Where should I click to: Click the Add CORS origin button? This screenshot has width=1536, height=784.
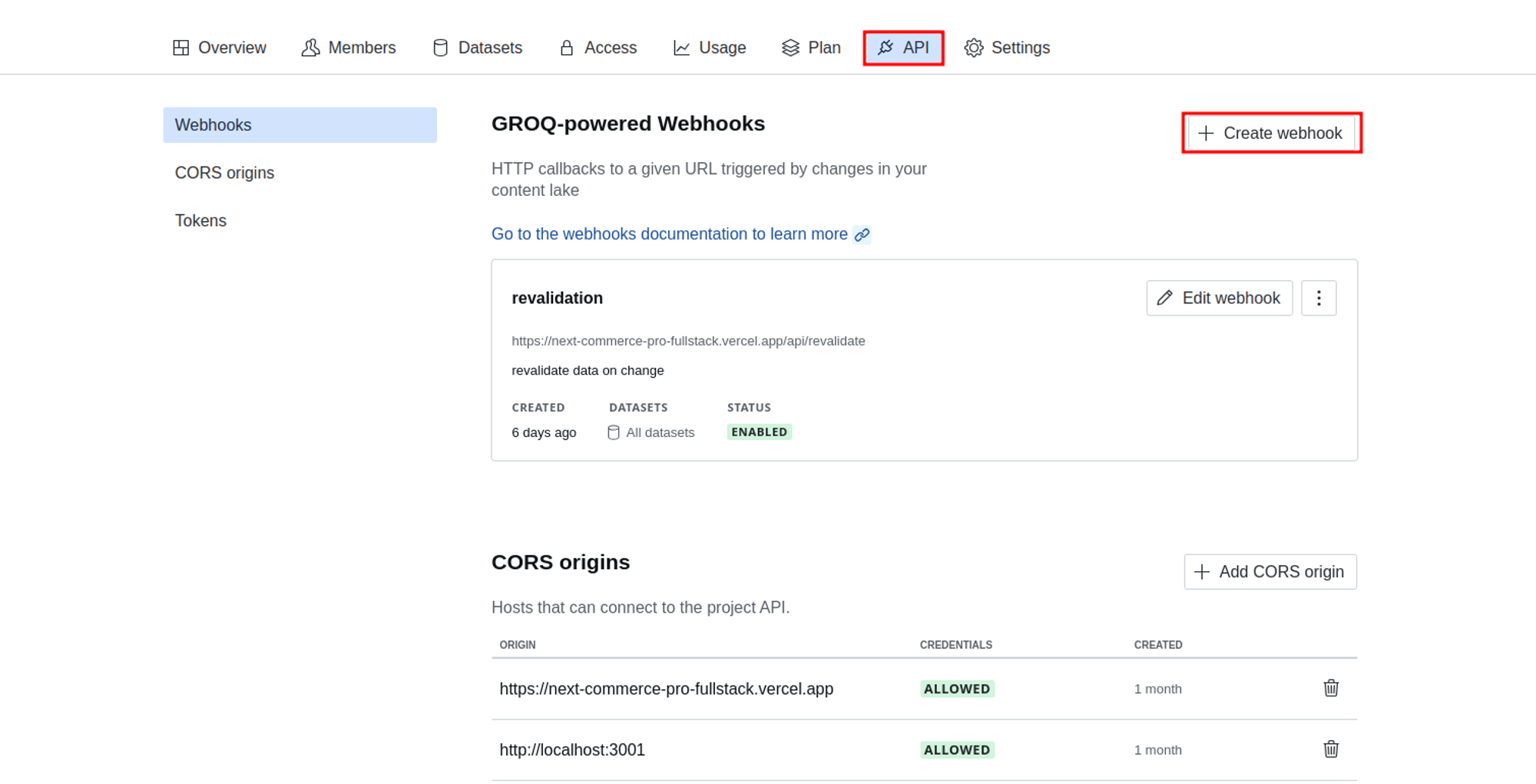tap(1270, 571)
